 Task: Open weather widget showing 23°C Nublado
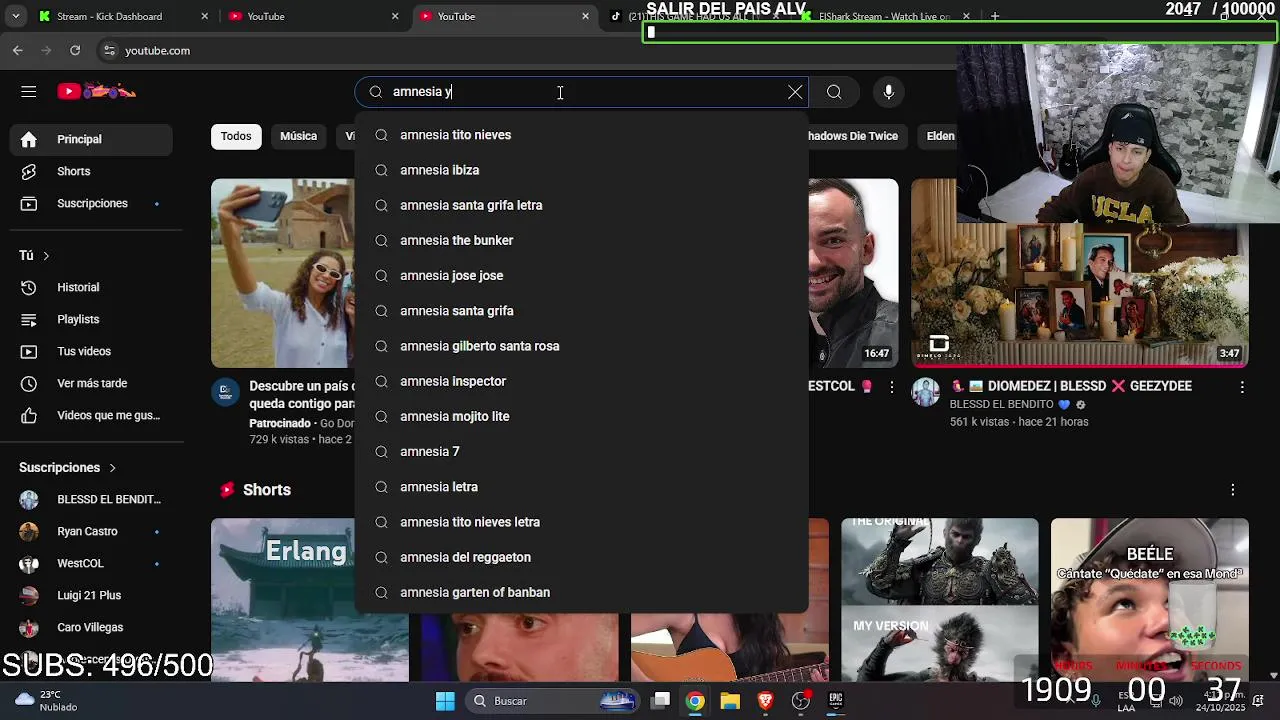[x=46, y=701]
